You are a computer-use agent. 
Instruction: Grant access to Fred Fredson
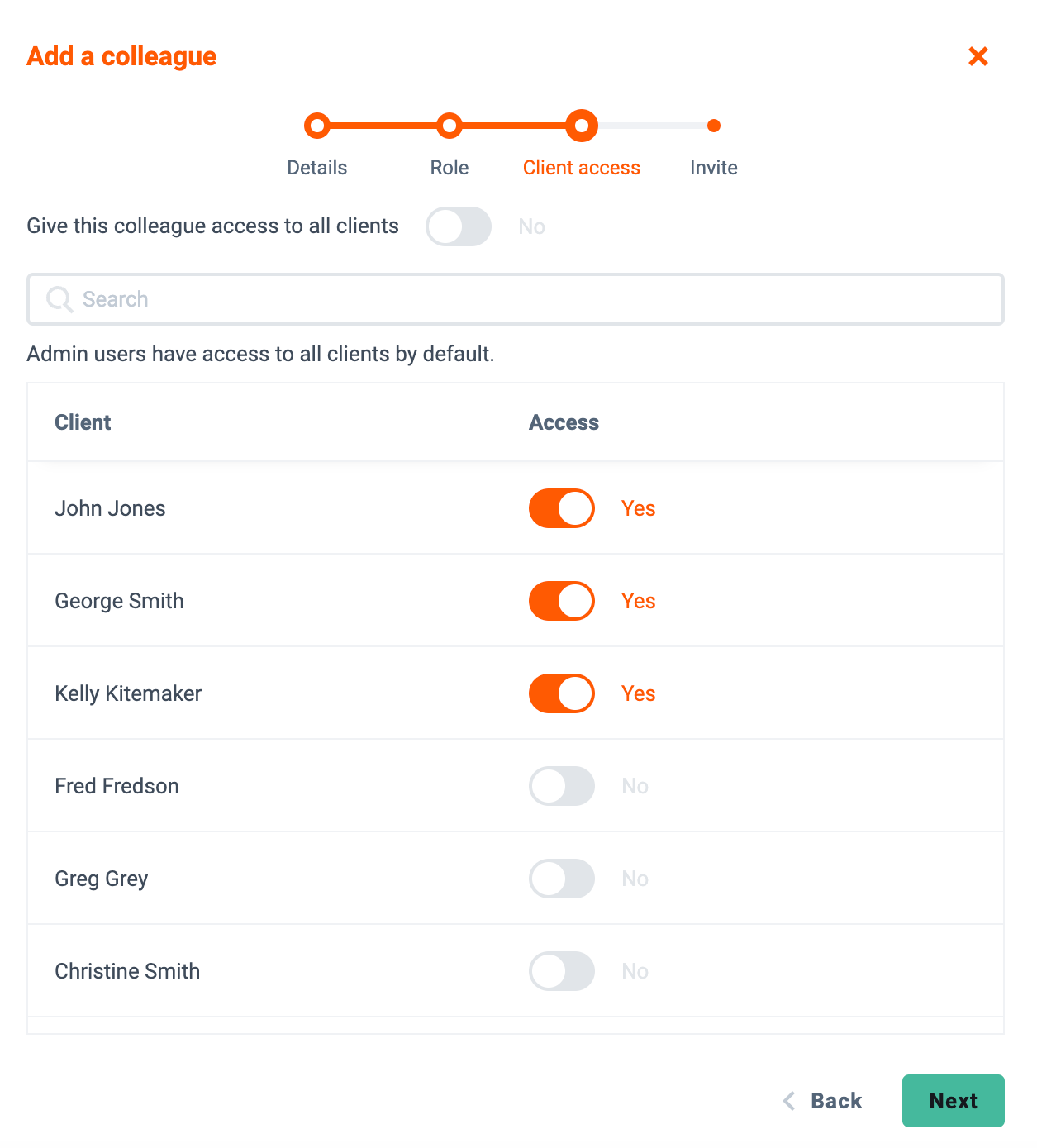click(562, 786)
